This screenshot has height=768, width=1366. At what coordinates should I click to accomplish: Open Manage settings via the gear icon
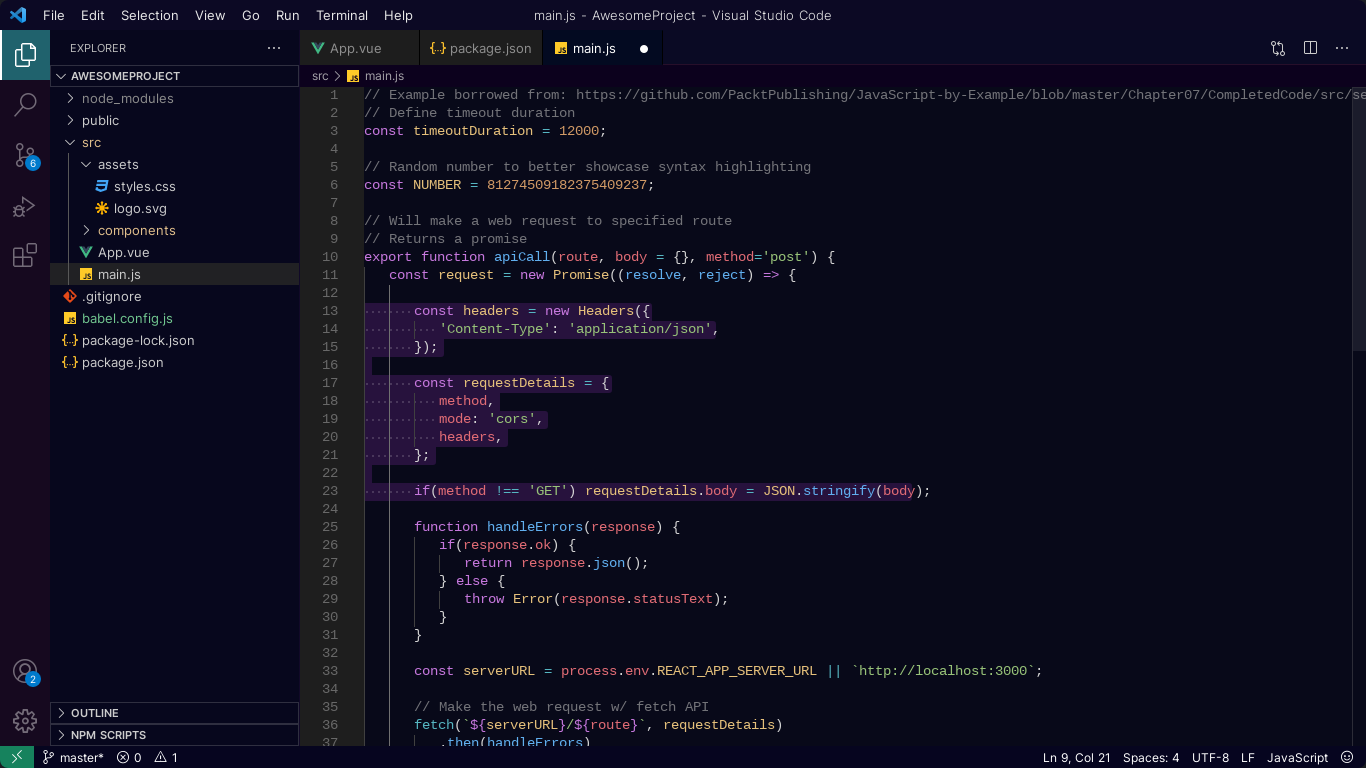25,721
